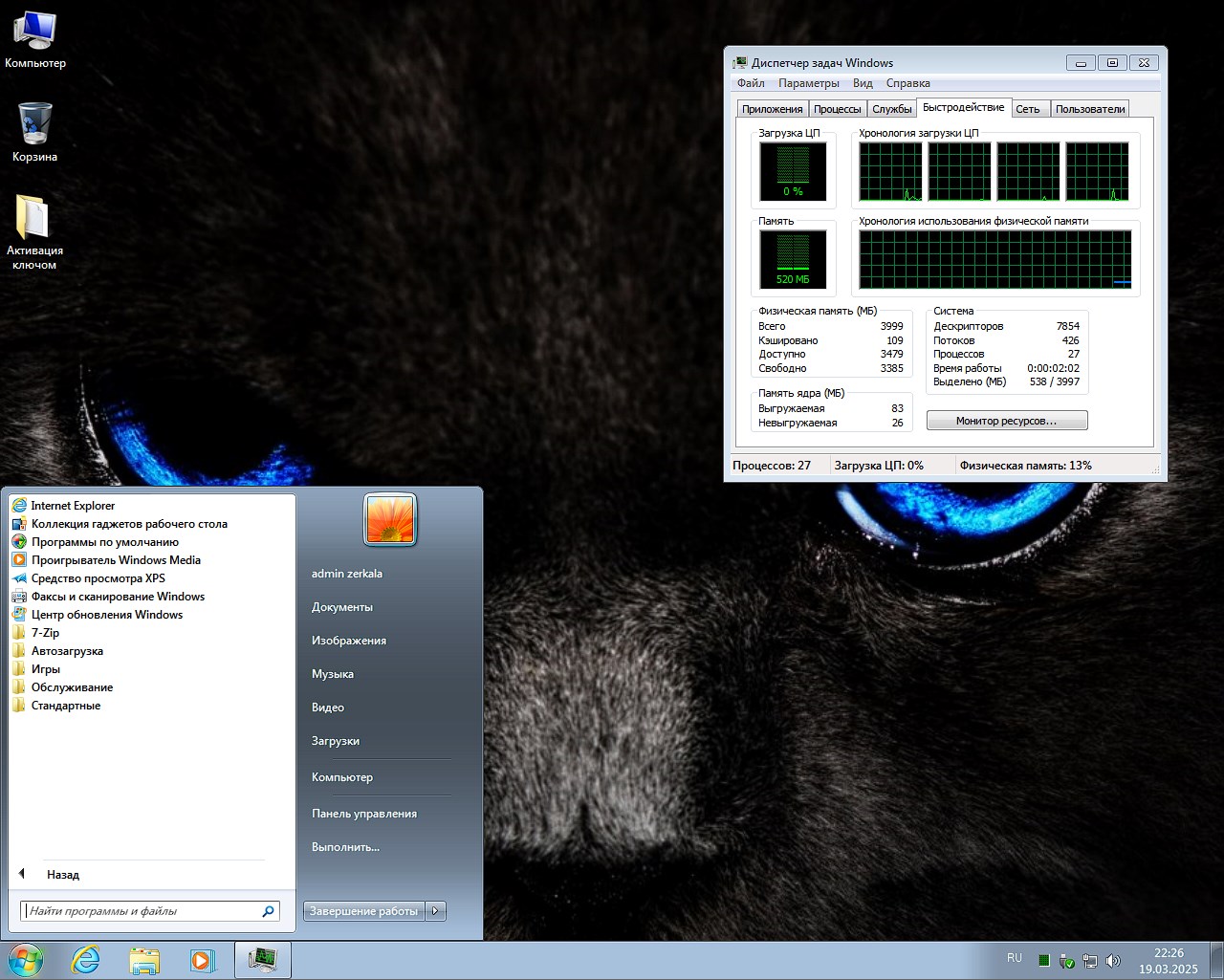Screen dimensions: 1224x980
Task: Open the Параметры menu
Action: [x=809, y=83]
